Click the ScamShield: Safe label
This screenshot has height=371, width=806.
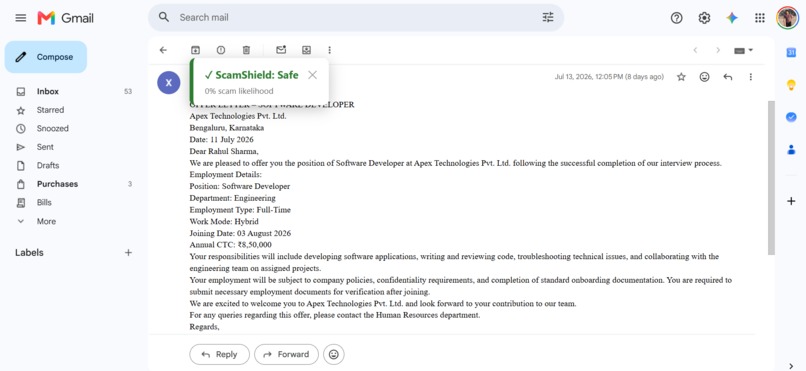(x=251, y=75)
